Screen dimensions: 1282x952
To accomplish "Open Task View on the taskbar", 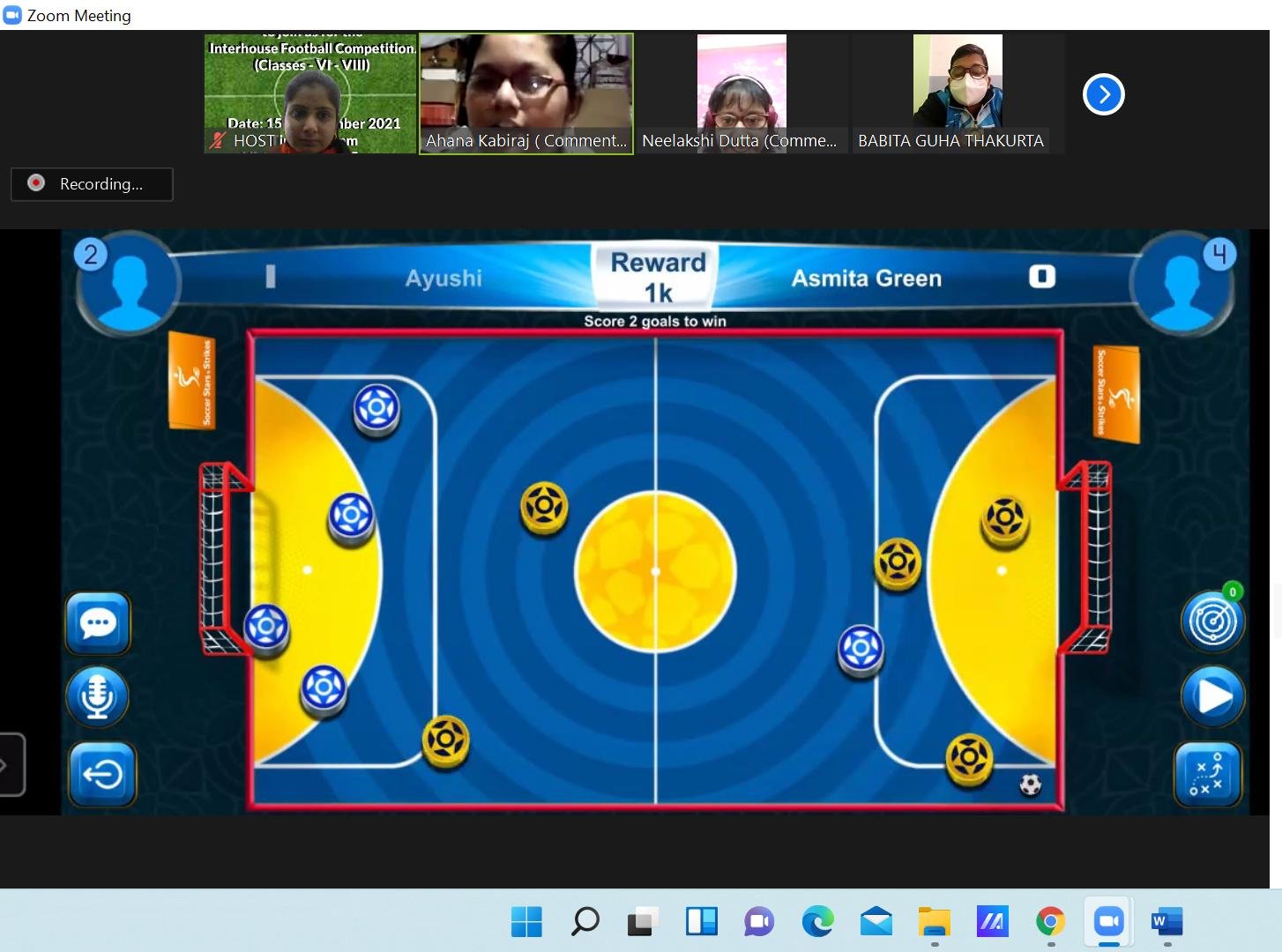I will click(x=643, y=922).
